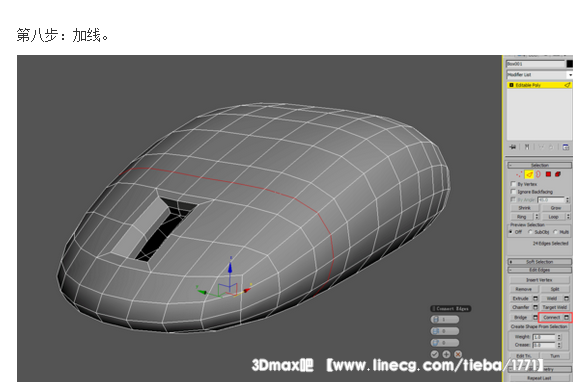The height and width of the screenshot is (382, 573).
Task: Select Element sub-object mode icon
Action: [558, 174]
